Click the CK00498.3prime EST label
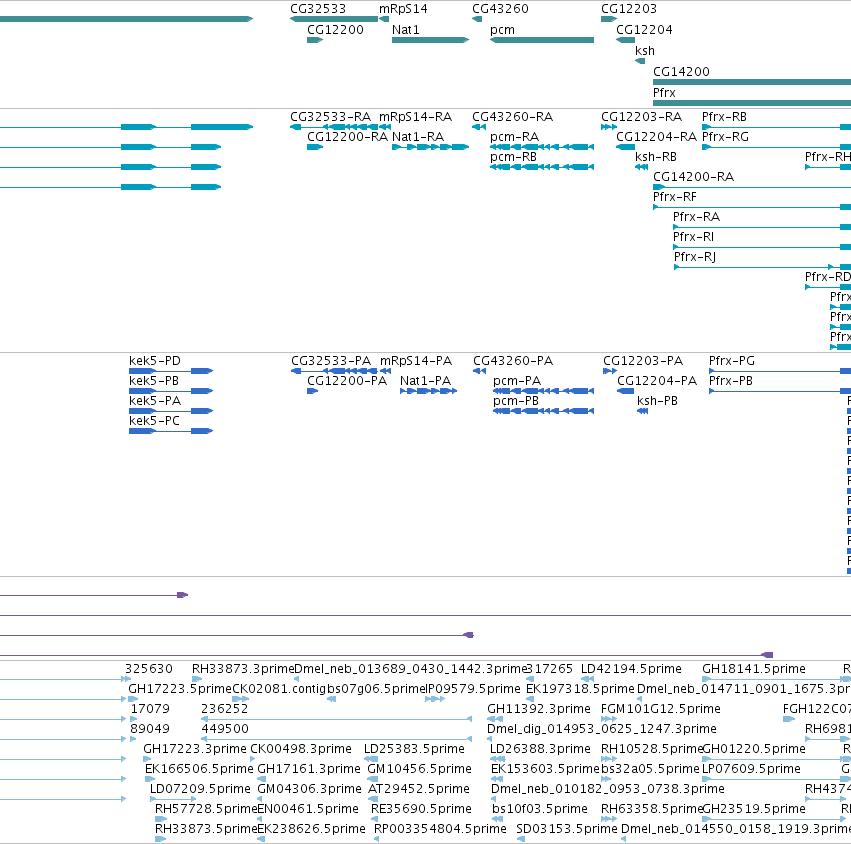The height and width of the screenshot is (844, 851). [301, 749]
